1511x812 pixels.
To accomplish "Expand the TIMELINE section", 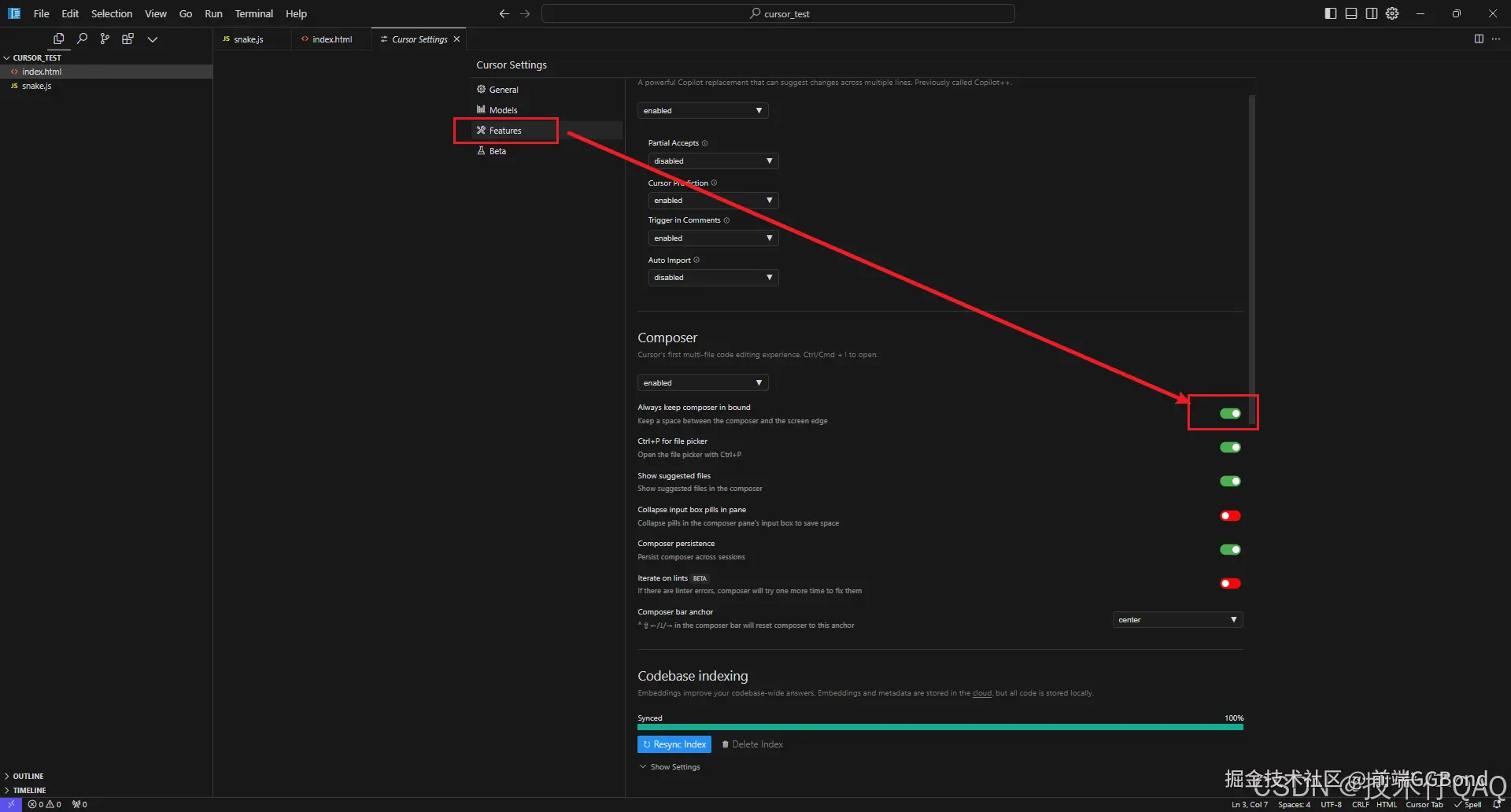I will pos(25,791).
